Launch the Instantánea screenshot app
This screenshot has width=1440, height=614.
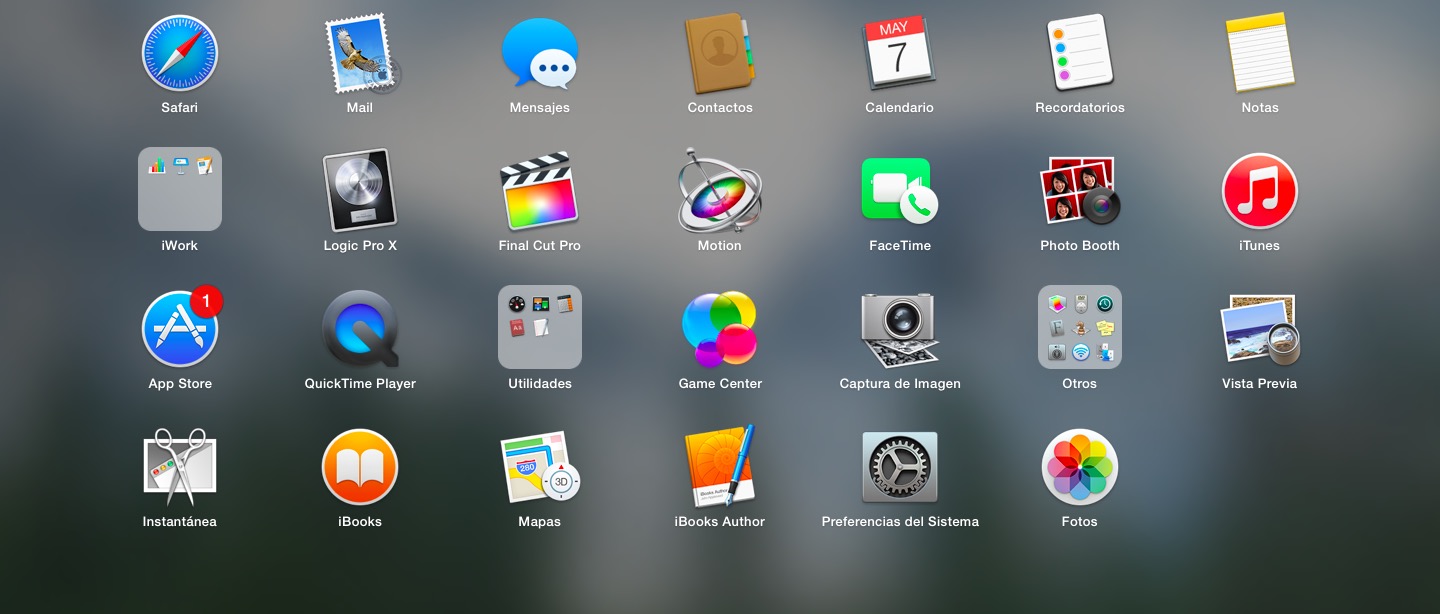click(x=180, y=467)
